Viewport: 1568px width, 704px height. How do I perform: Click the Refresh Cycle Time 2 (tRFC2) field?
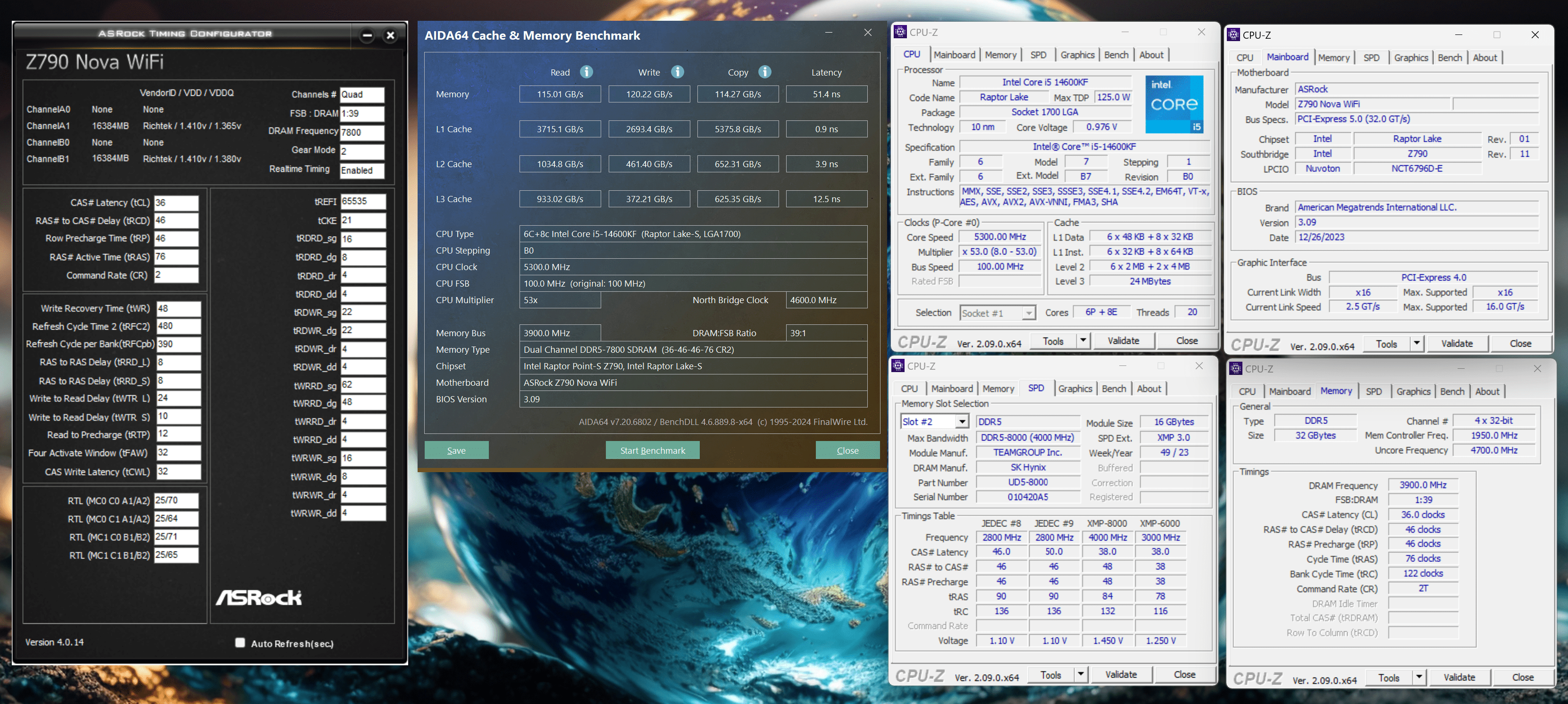click(x=178, y=326)
